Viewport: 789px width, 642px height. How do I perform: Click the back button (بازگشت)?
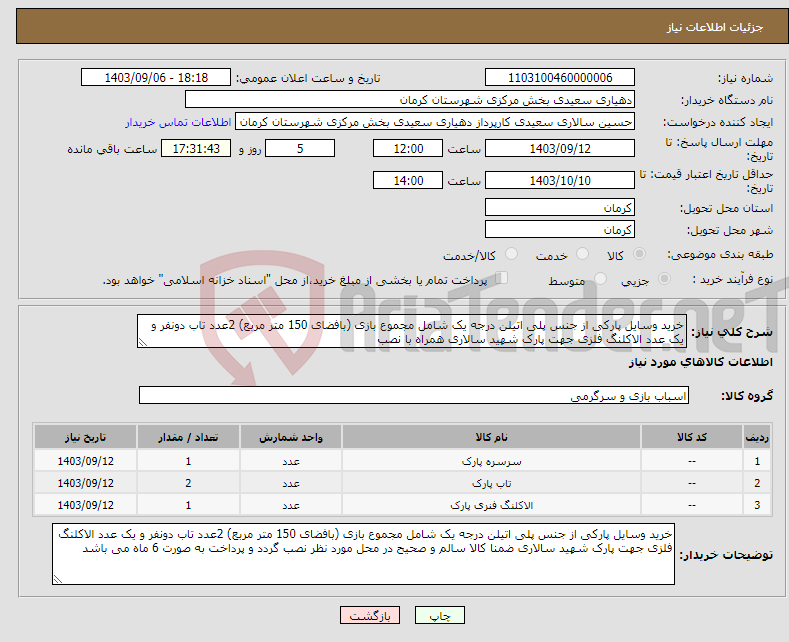click(370, 615)
